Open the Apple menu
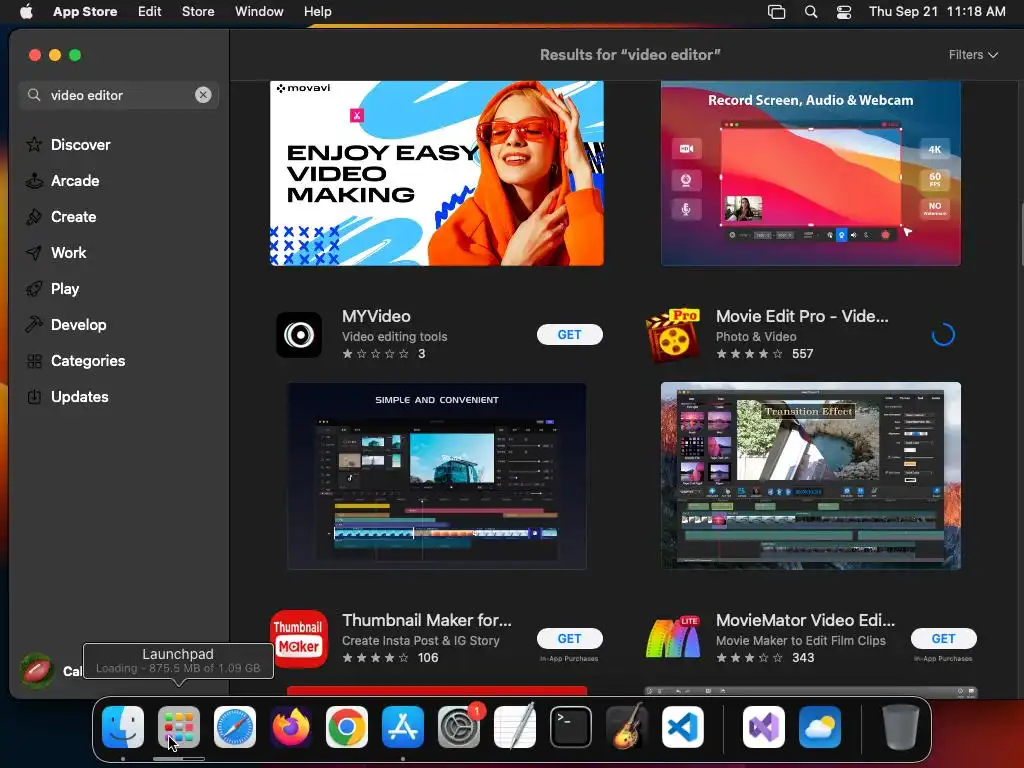Image resolution: width=1024 pixels, height=768 pixels. click(x=26, y=12)
